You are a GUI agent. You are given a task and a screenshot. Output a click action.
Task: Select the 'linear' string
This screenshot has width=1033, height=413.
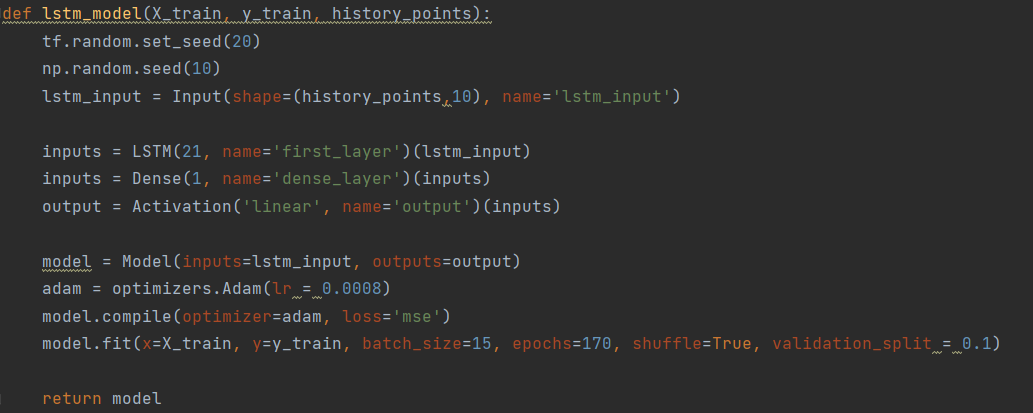[x=282, y=207]
